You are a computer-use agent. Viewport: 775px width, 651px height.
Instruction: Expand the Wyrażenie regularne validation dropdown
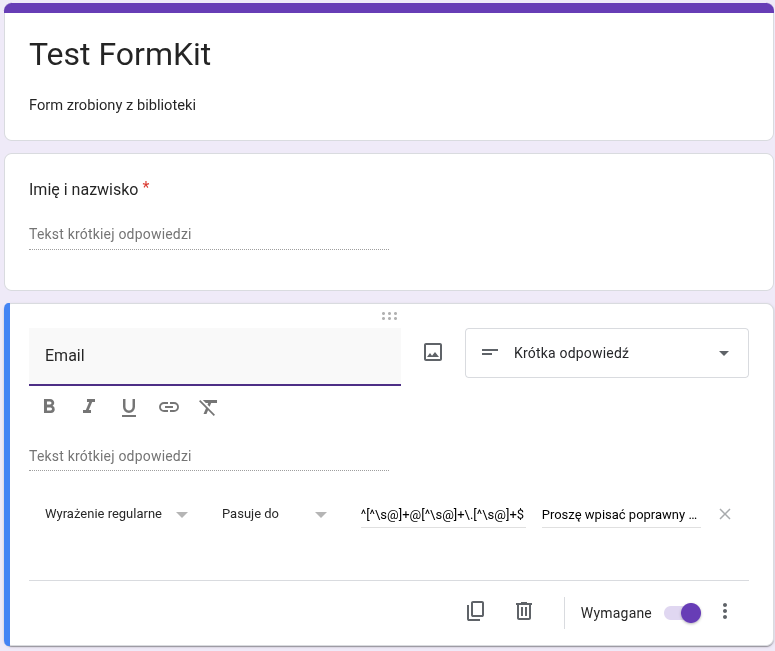(x=116, y=514)
